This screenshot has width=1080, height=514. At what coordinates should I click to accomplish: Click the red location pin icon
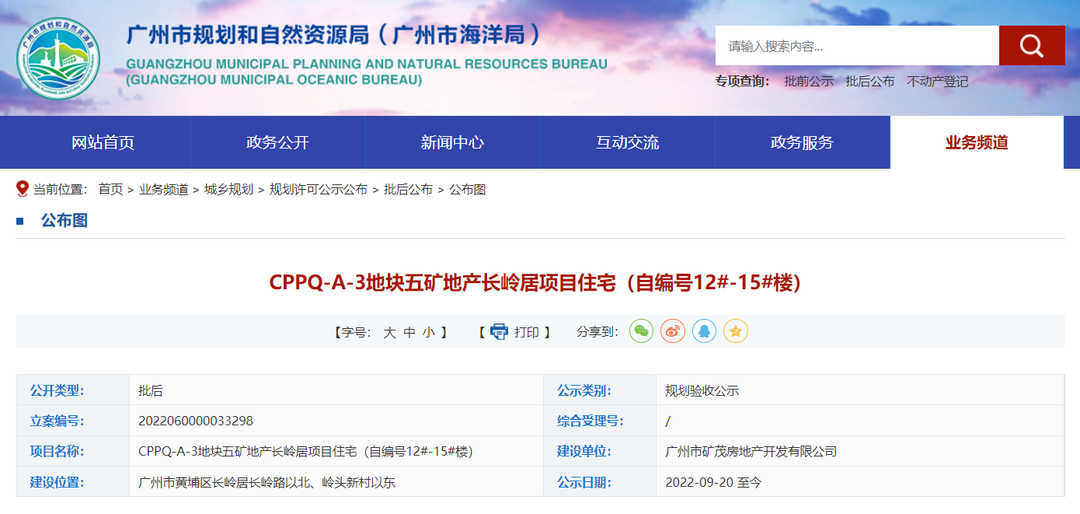click(x=23, y=189)
